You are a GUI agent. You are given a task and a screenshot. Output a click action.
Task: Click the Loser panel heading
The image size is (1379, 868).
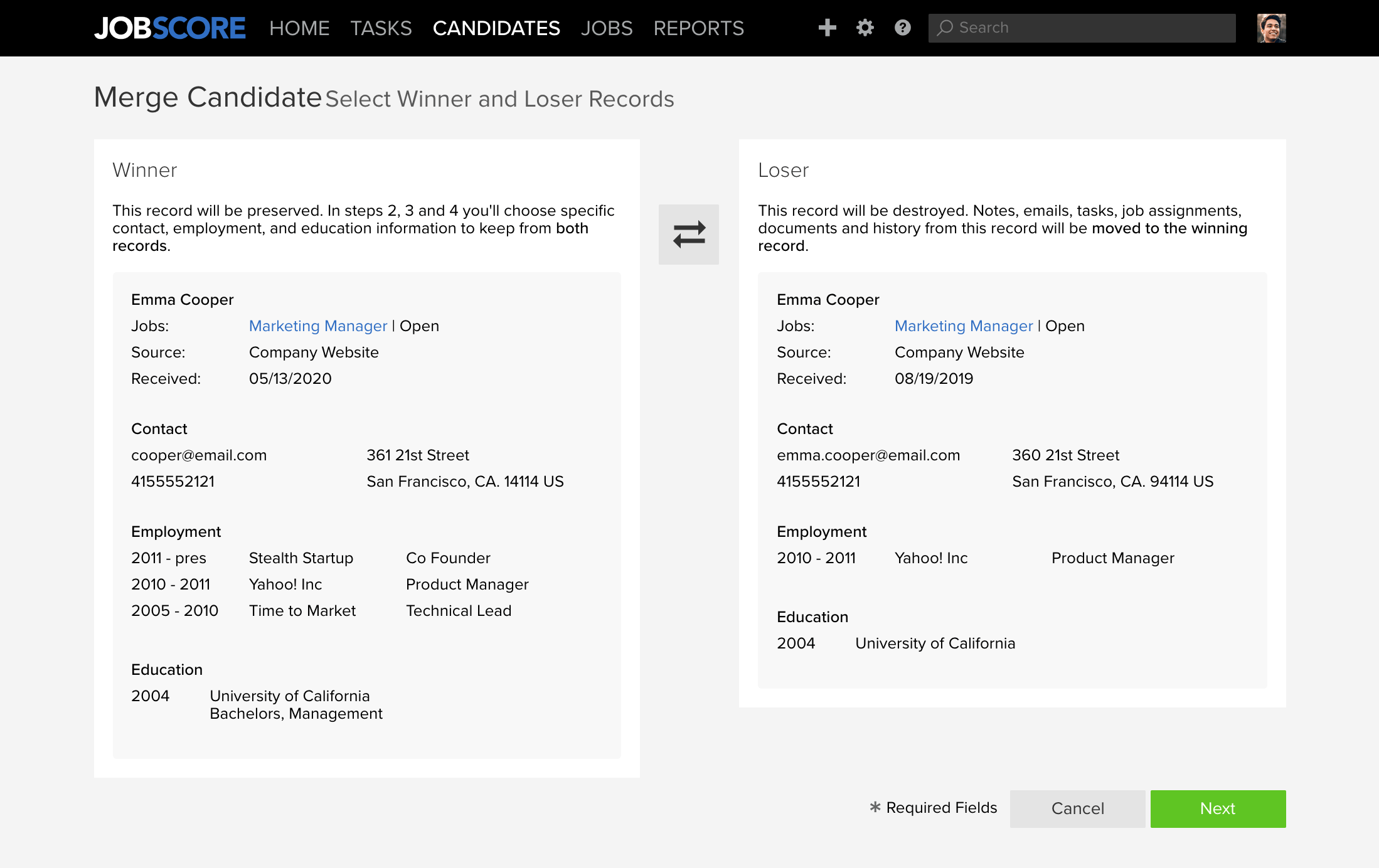pos(784,171)
